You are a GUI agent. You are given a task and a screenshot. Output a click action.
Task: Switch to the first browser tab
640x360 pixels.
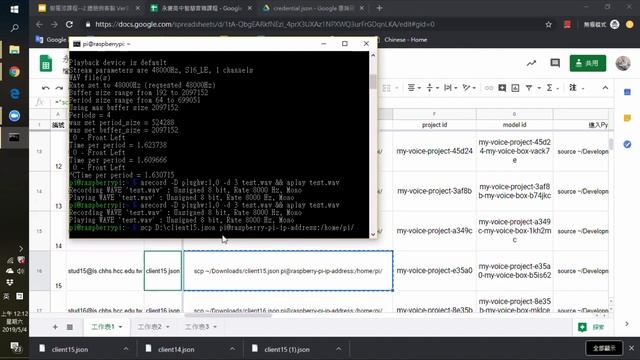[89, 8]
